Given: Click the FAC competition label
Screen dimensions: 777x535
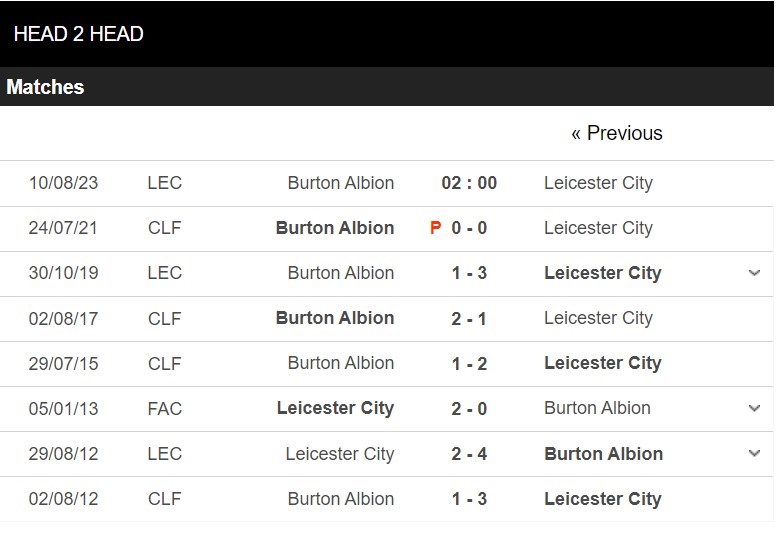Looking at the screenshot, I should coord(165,409).
